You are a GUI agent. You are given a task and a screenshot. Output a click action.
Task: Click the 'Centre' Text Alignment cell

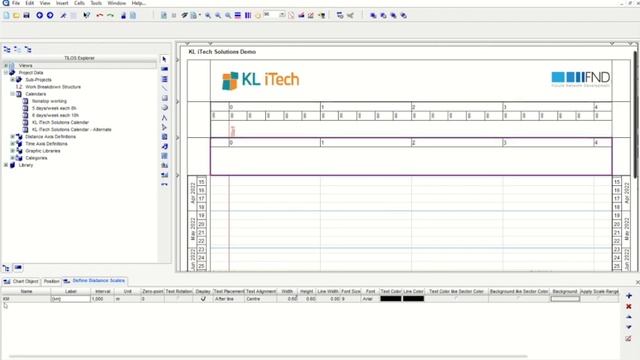(x=260, y=299)
